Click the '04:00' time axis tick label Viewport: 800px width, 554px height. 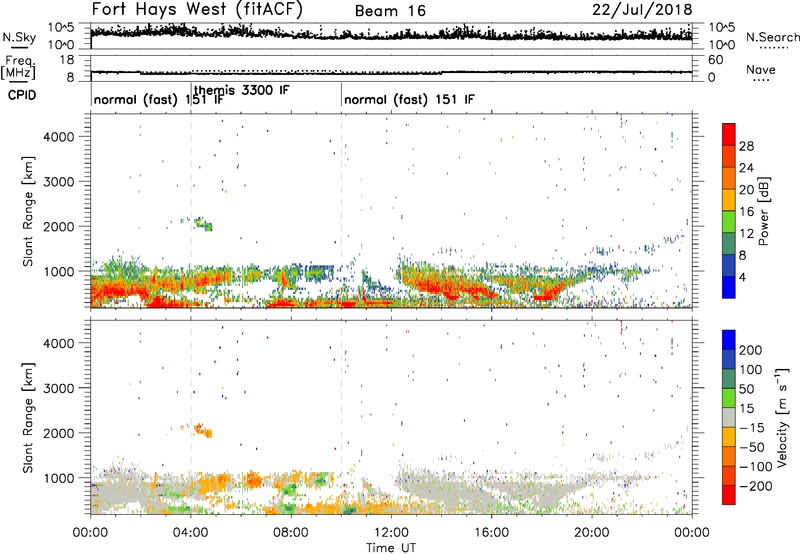point(191,533)
